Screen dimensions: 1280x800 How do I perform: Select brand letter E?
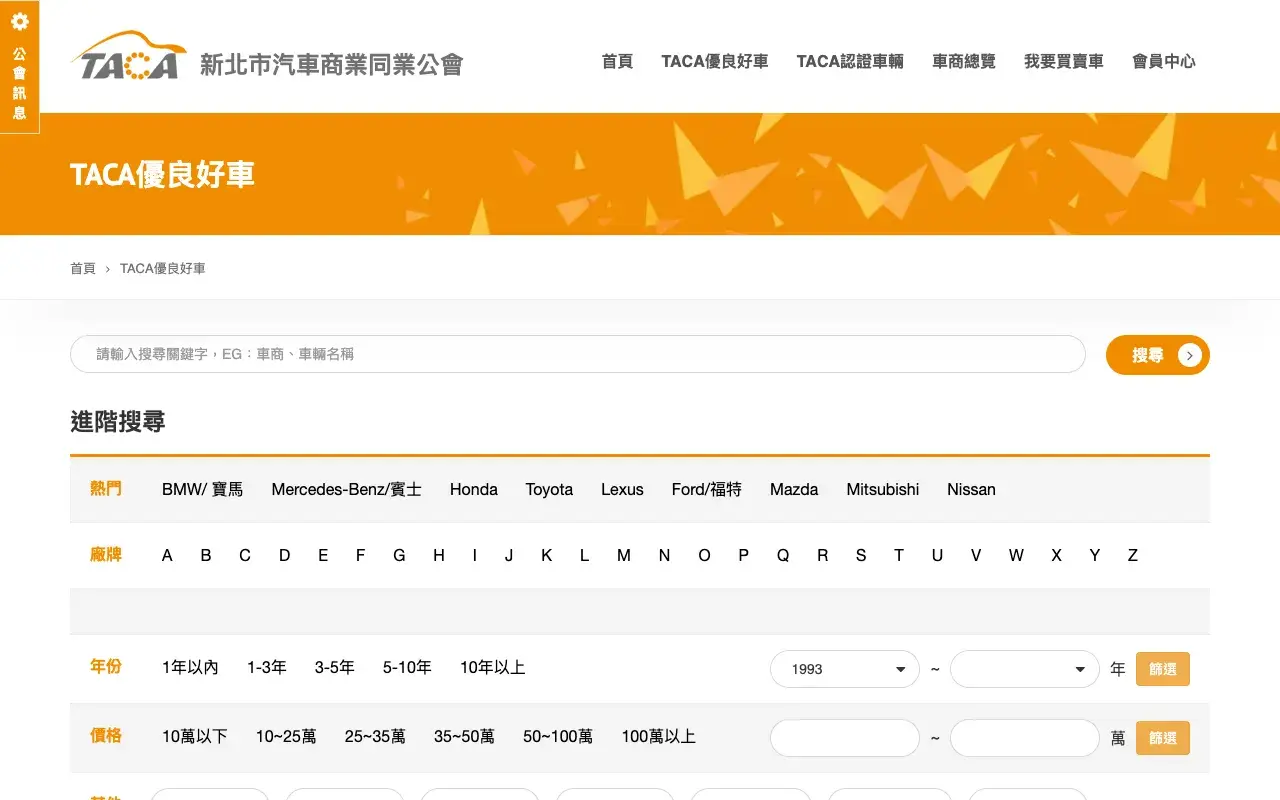pyautogui.click(x=323, y=555)
